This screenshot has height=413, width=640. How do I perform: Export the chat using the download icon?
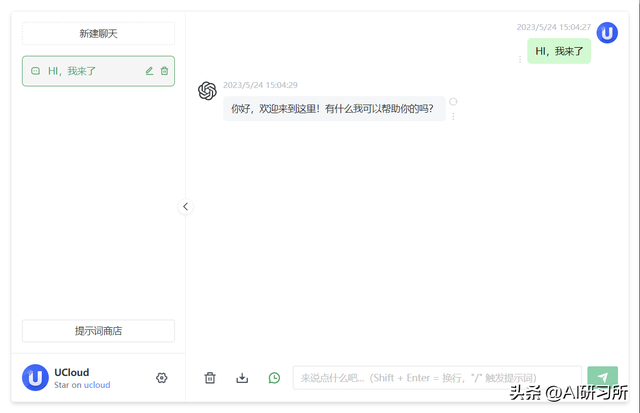click(242, 378)
